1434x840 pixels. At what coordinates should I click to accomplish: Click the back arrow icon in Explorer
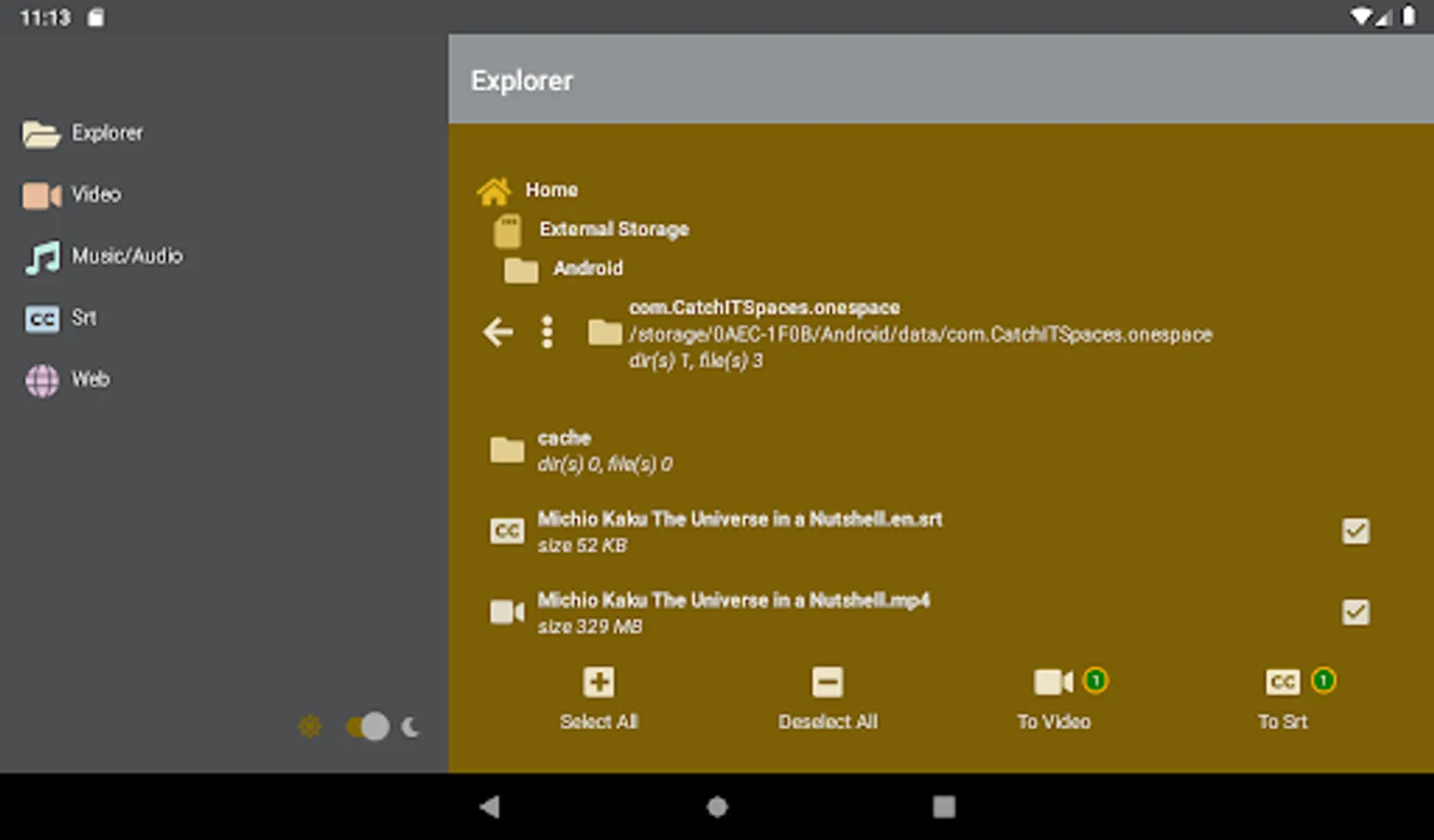(498, 332)
